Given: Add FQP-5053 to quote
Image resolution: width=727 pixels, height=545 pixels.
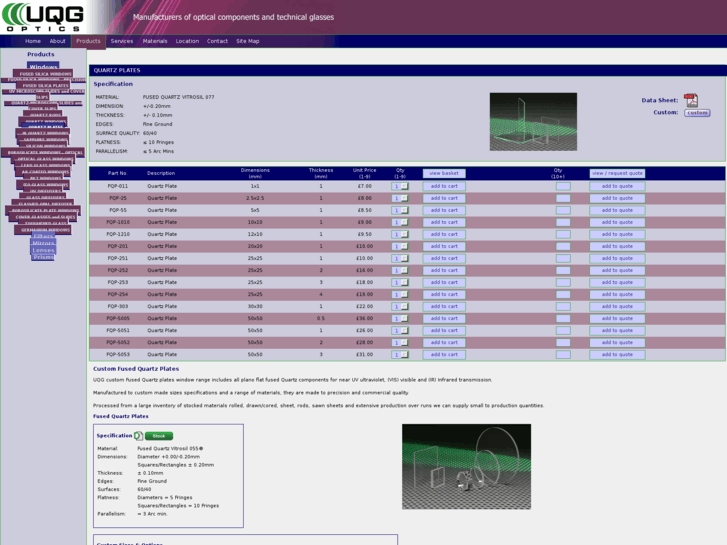Looking at the screenshot, I should (617, 355).
